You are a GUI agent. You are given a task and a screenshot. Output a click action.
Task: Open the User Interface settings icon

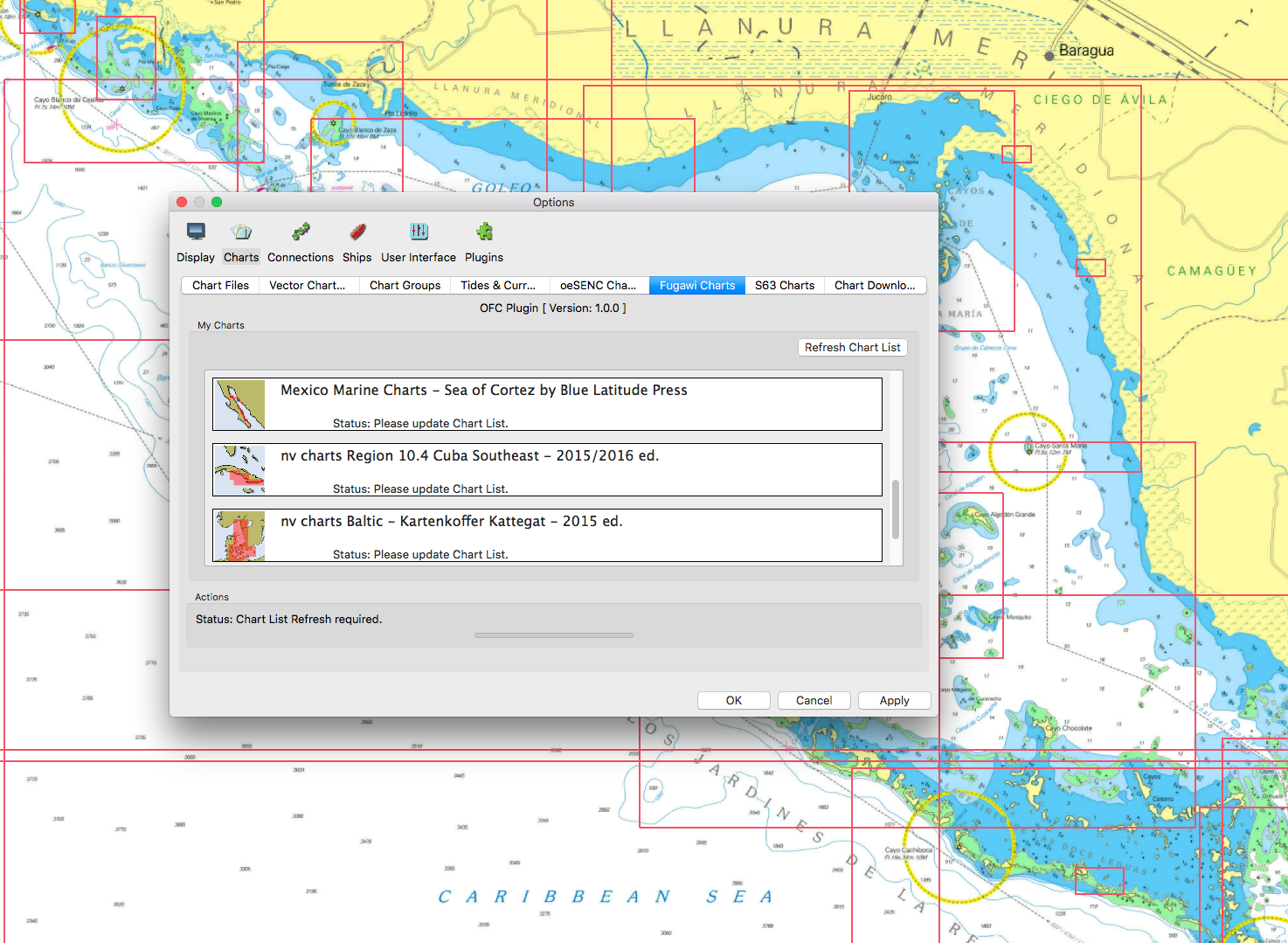(x=419, y=232)
